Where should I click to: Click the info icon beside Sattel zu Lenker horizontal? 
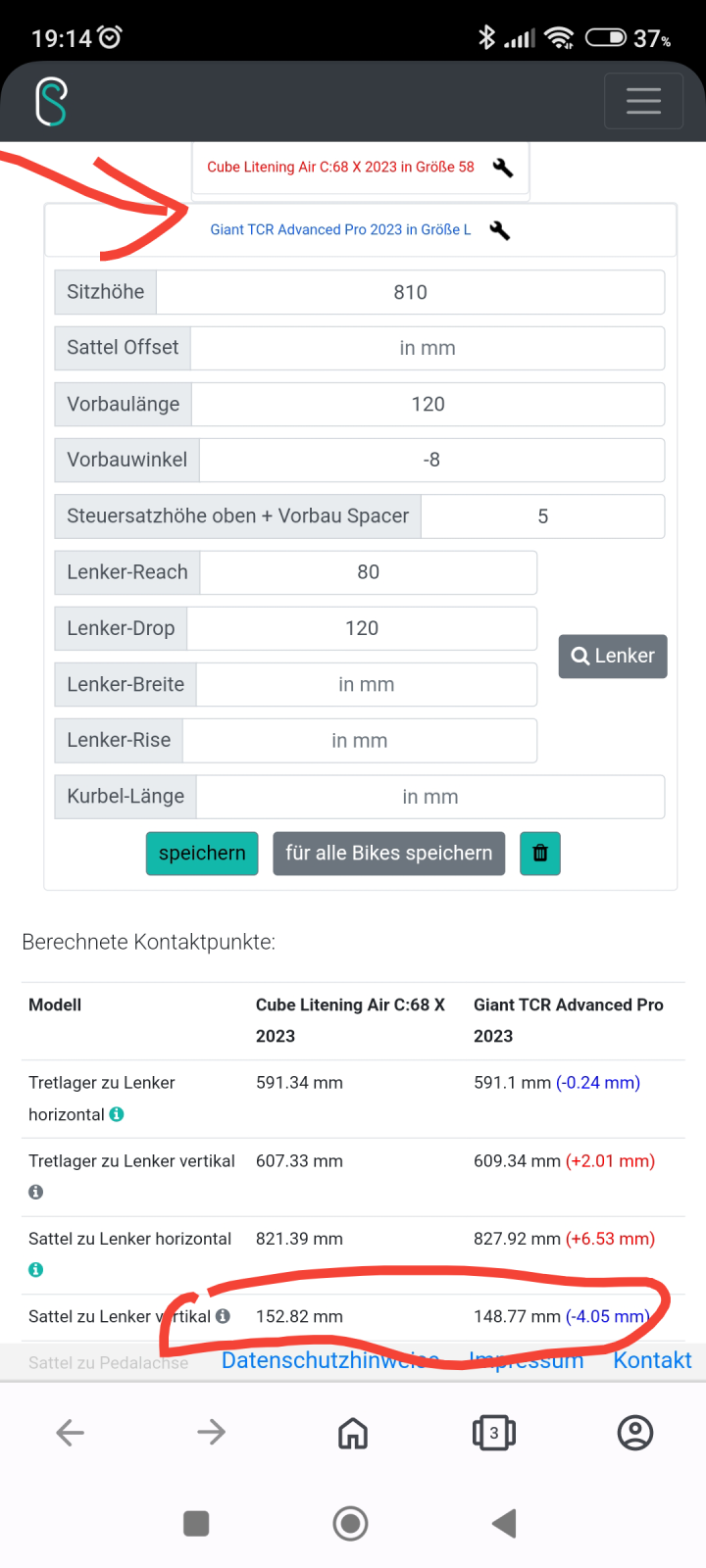tap(34, 1269)
